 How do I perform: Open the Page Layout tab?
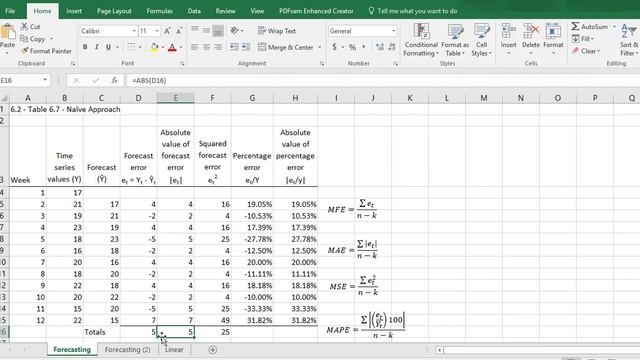tap(114, 11)
